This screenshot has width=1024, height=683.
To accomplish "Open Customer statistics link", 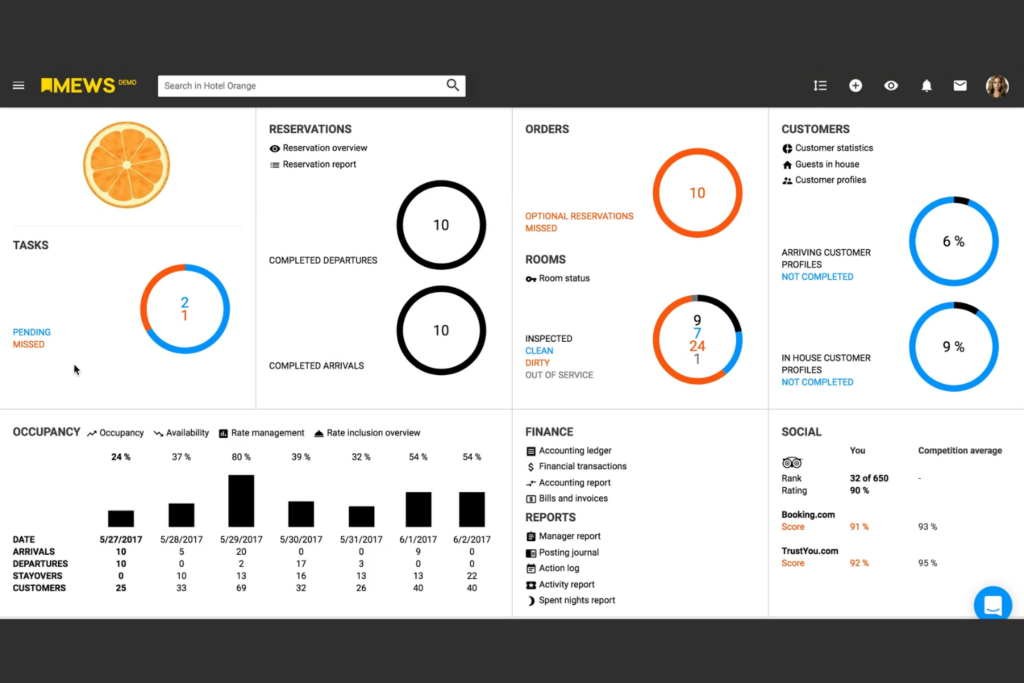I will point(834,148).
